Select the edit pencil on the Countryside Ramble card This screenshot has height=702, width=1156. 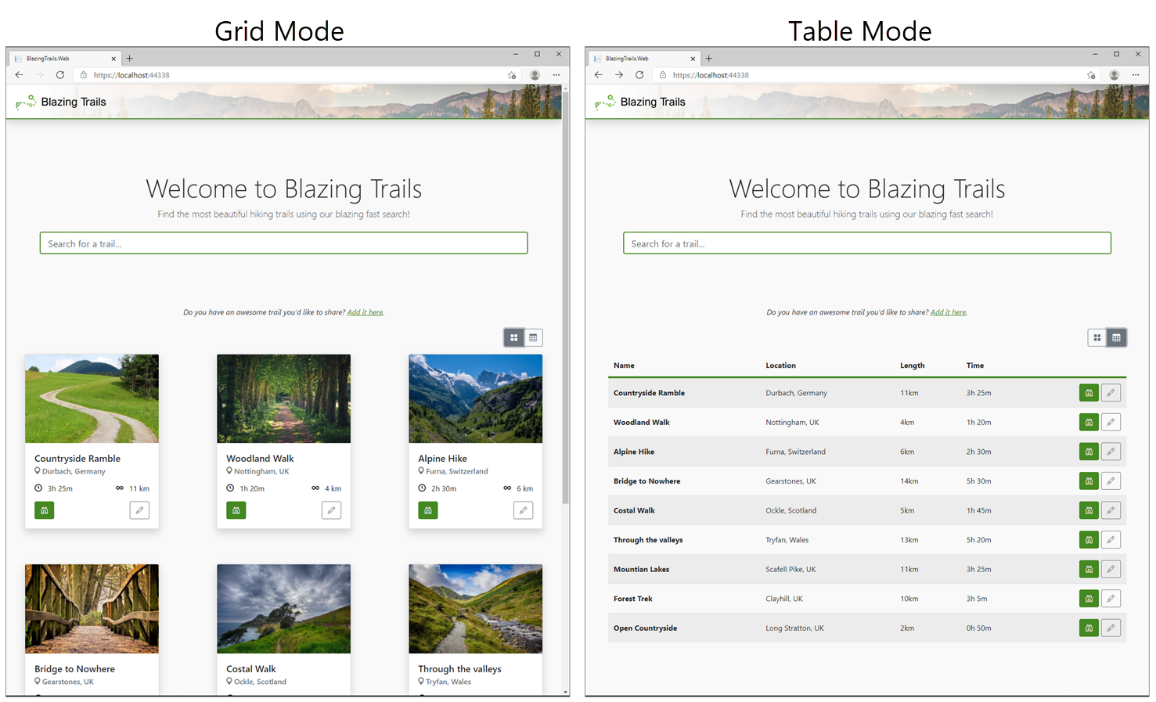(x=140, y=510)
